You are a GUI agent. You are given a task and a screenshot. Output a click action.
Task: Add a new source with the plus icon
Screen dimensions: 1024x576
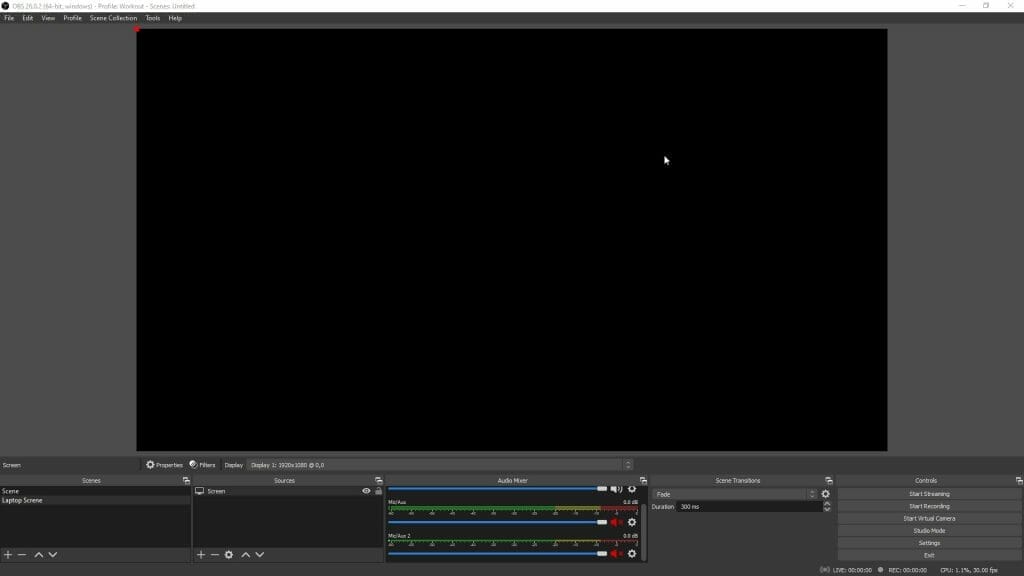click(x=201, y=555)
